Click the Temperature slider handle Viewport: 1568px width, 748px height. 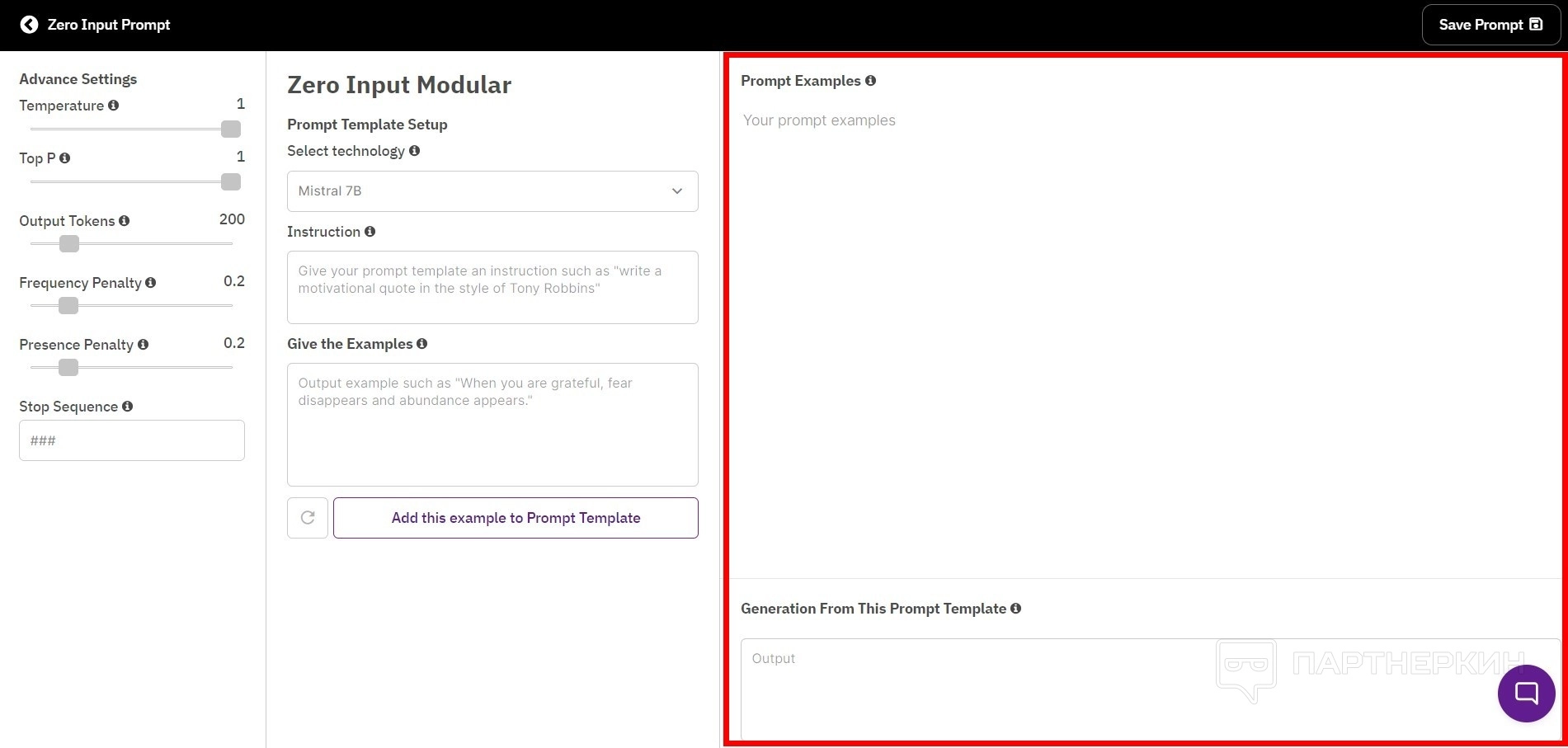[x=231, y=129]
